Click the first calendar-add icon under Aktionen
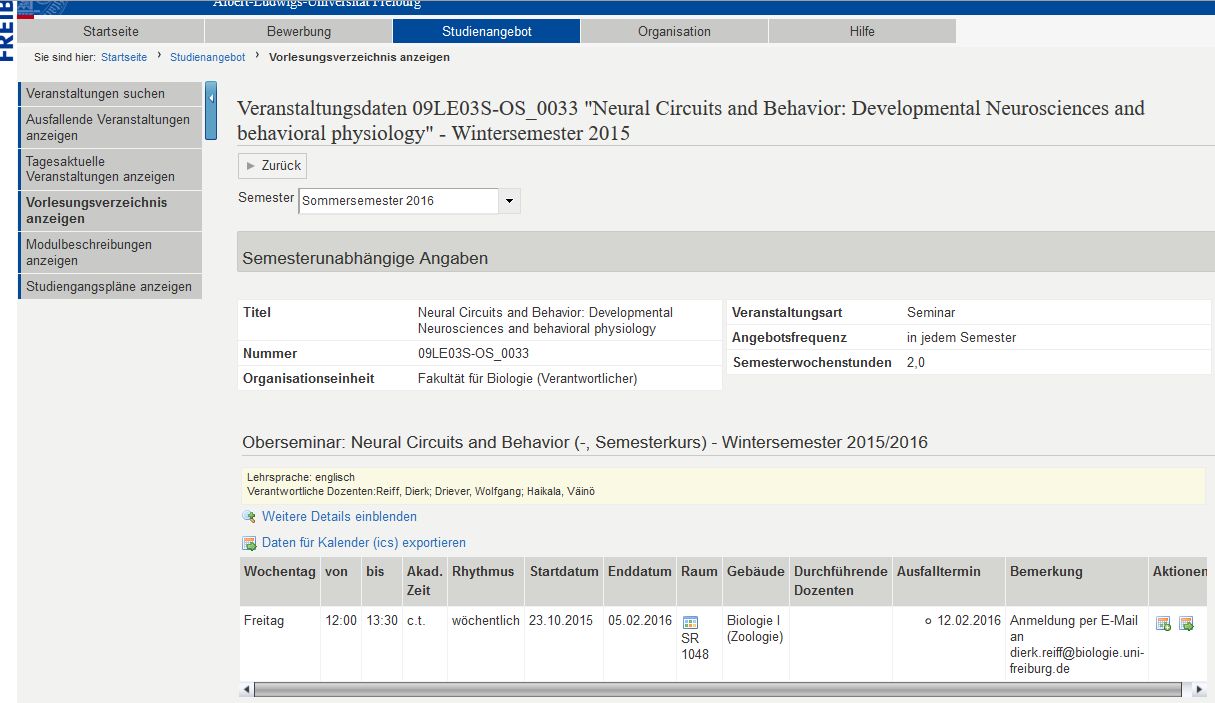The width and height of the screenshot is (1215, 703). click(1163, 624)
